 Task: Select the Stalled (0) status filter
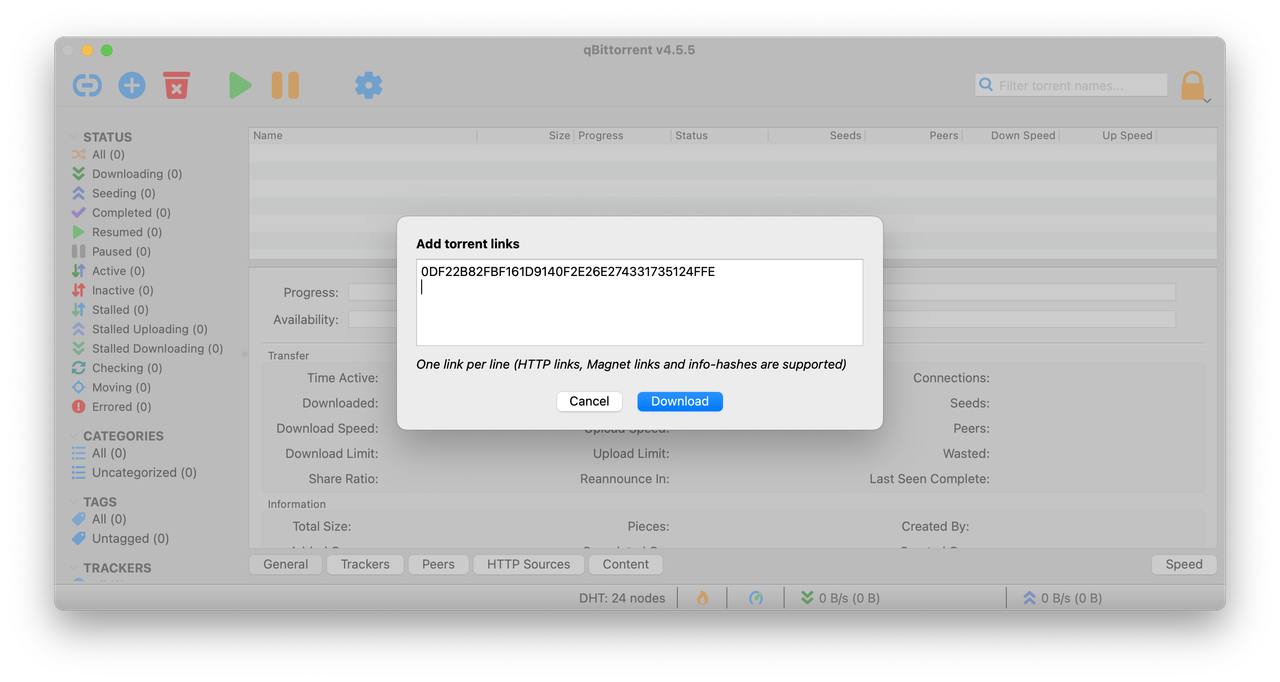(110, 310)
